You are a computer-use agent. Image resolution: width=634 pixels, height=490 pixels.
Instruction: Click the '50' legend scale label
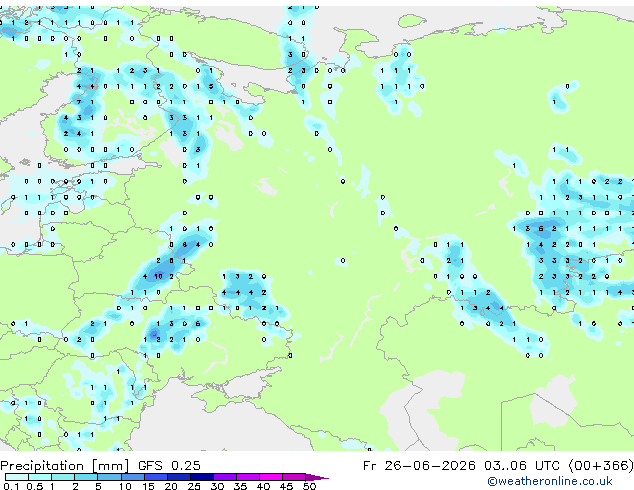309,486
